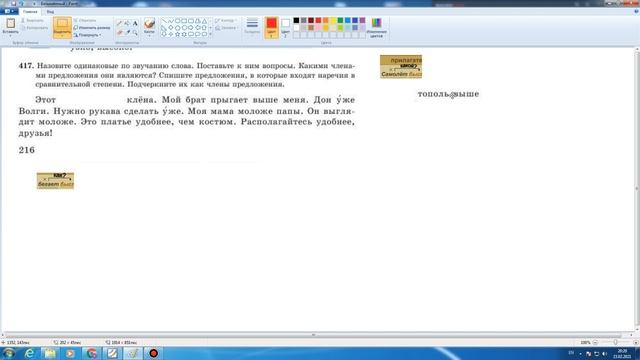Pick the purple color swatch in palette

coord(362,20)
